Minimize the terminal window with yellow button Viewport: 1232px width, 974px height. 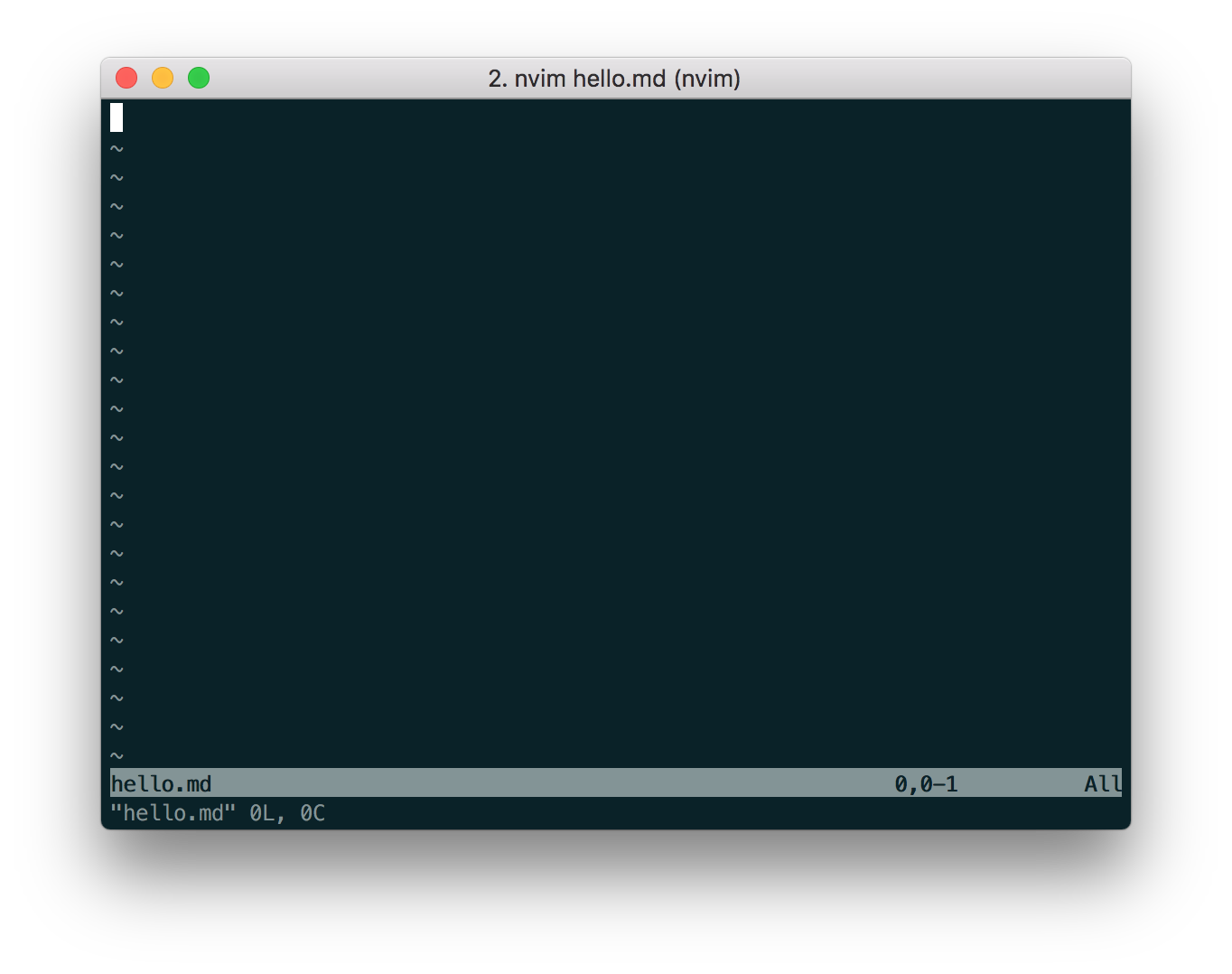coord(163,79)
